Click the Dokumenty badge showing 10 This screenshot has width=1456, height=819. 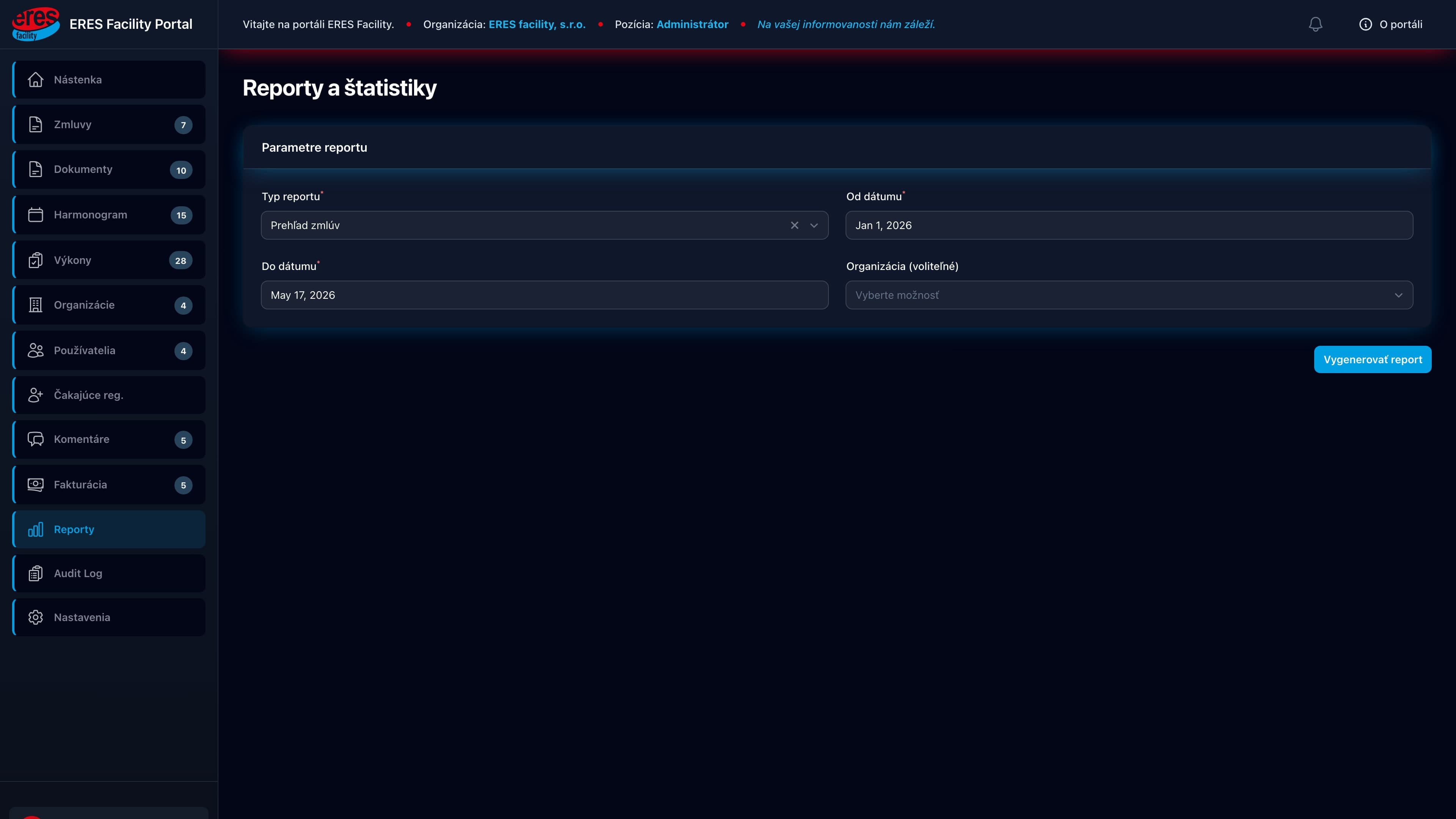[x=181, y=170]
